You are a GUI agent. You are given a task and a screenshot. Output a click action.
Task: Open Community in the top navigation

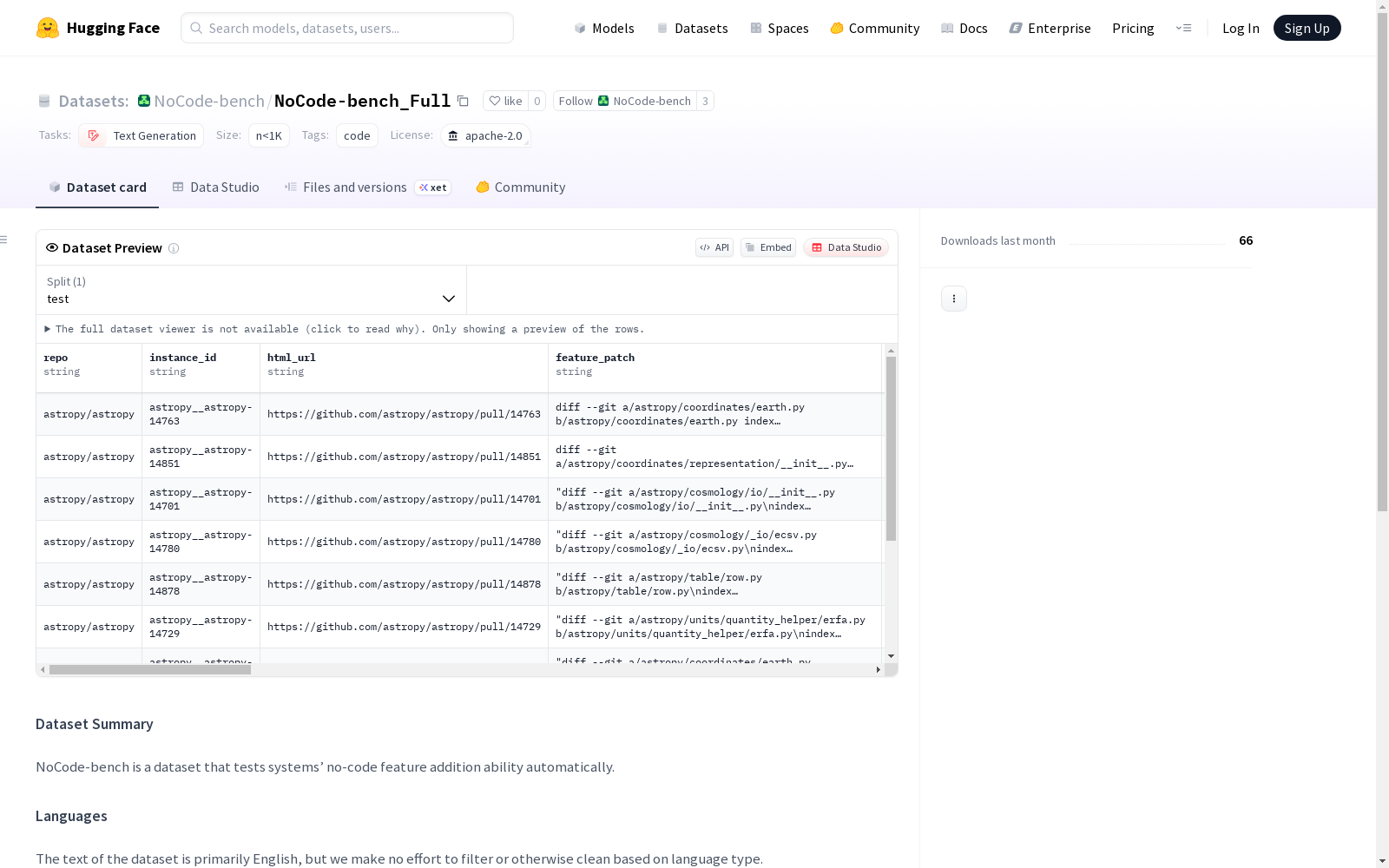click(874, 28)
